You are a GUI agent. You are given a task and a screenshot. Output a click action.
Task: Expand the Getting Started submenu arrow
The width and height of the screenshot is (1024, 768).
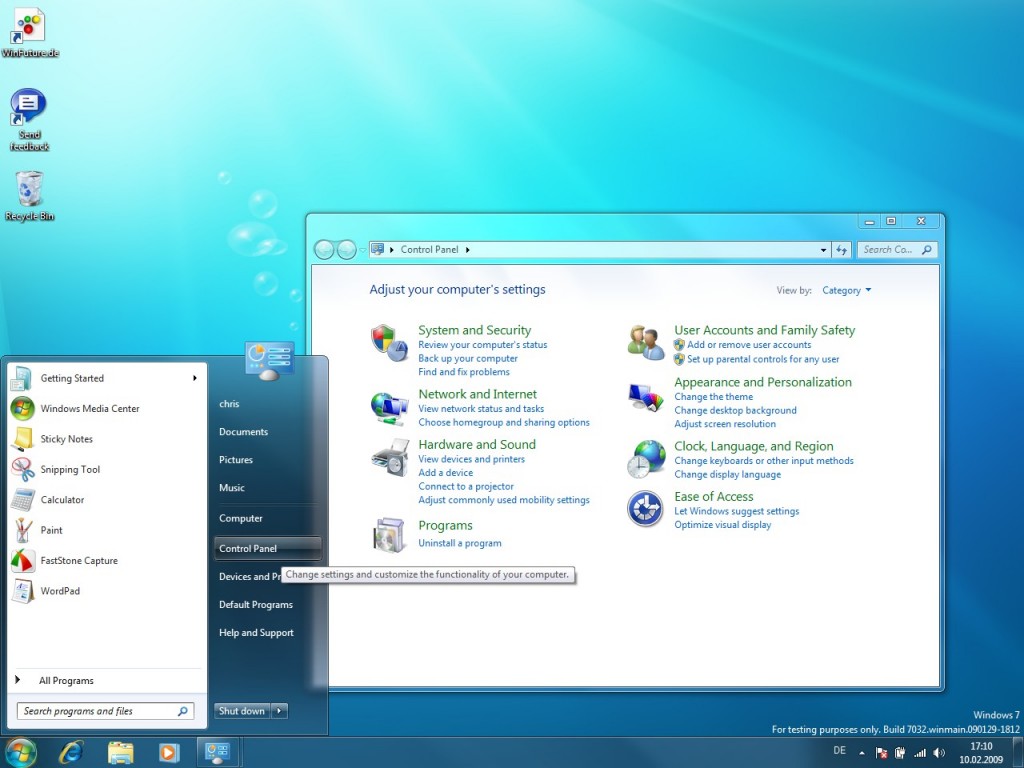coord(195,378)
